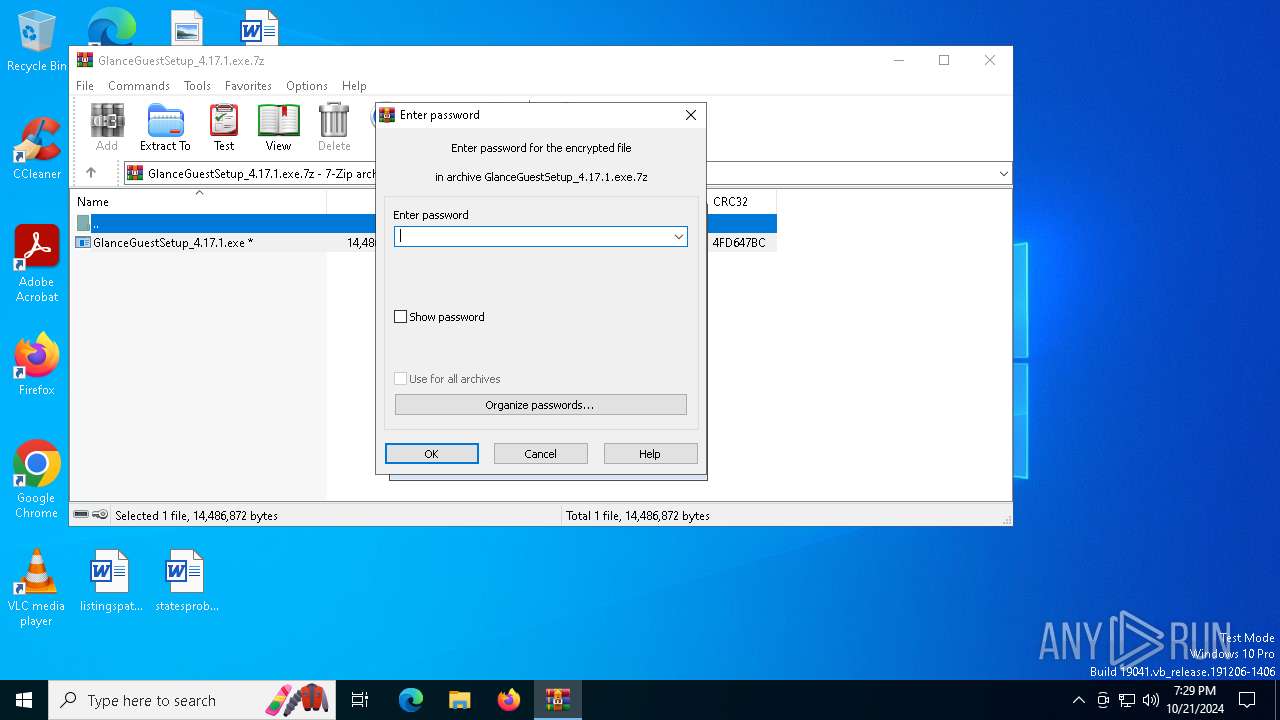Screen dimensions: 1280x720
Task: Click the Extract To toolbar icon
Action: pos(165,127)
